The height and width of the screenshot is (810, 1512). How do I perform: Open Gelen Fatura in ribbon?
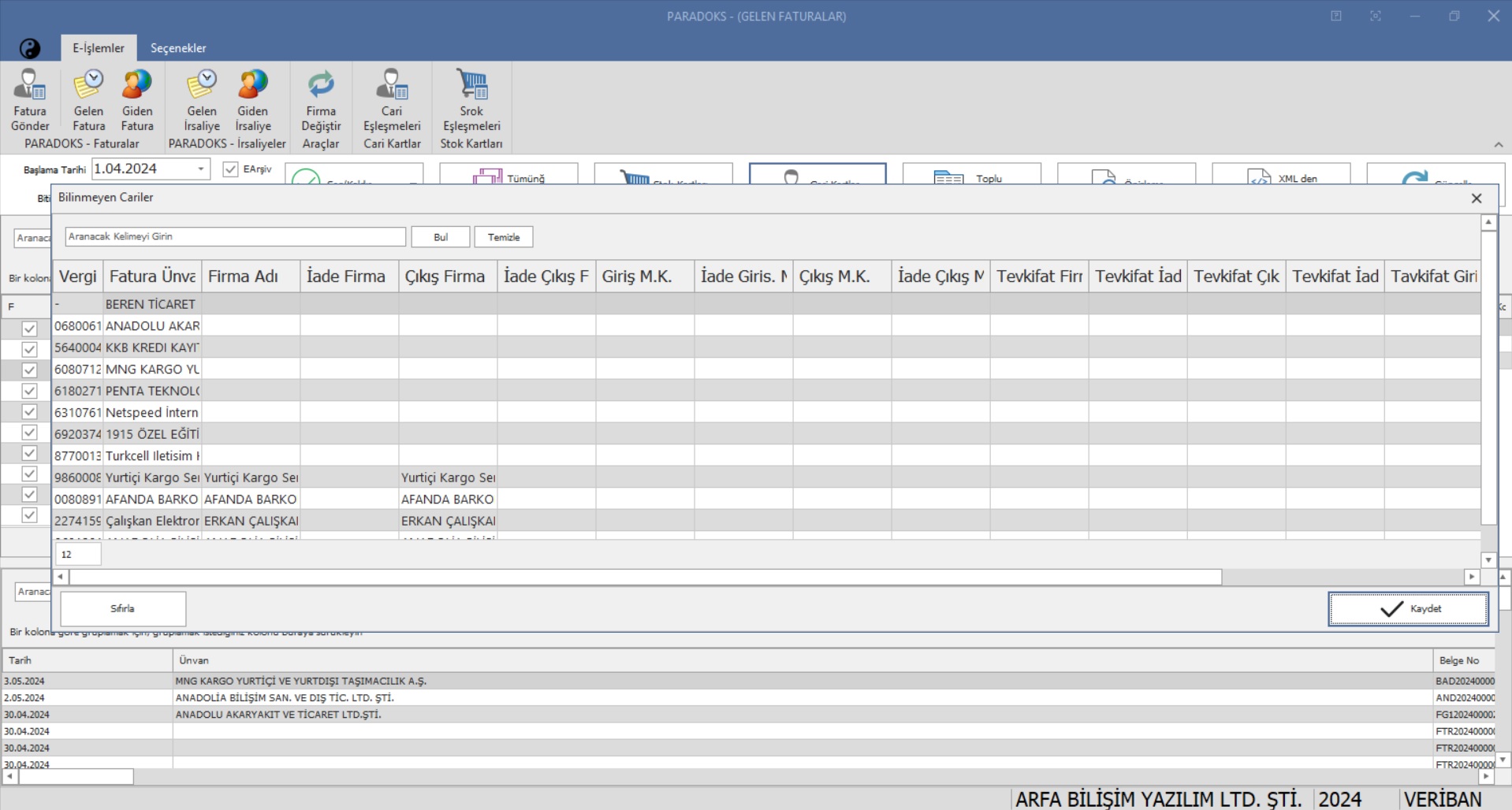pyautogui.click(x=88, y=100)
